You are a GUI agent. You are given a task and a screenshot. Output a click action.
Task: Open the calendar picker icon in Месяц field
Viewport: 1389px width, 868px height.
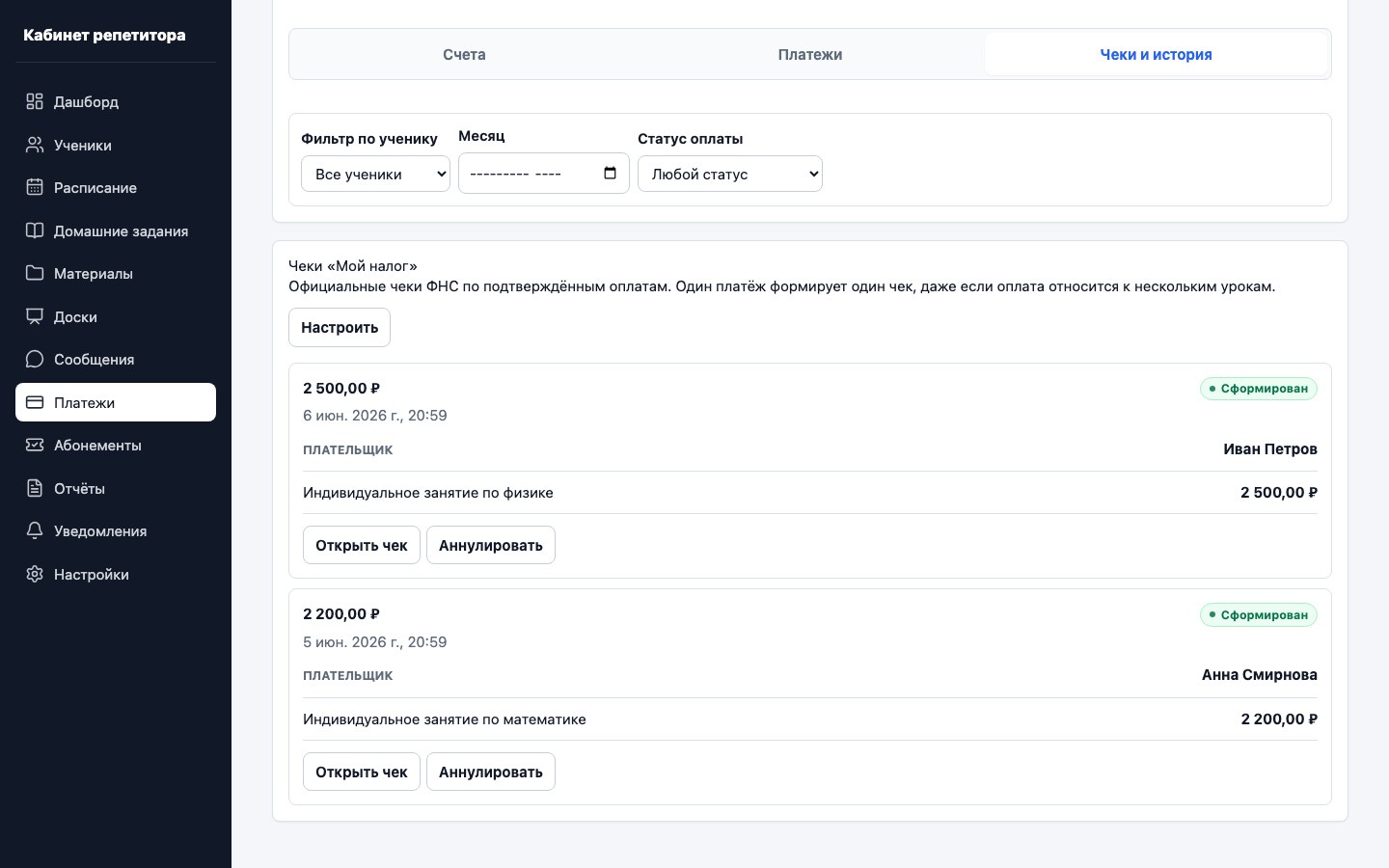tap(610, 174)
